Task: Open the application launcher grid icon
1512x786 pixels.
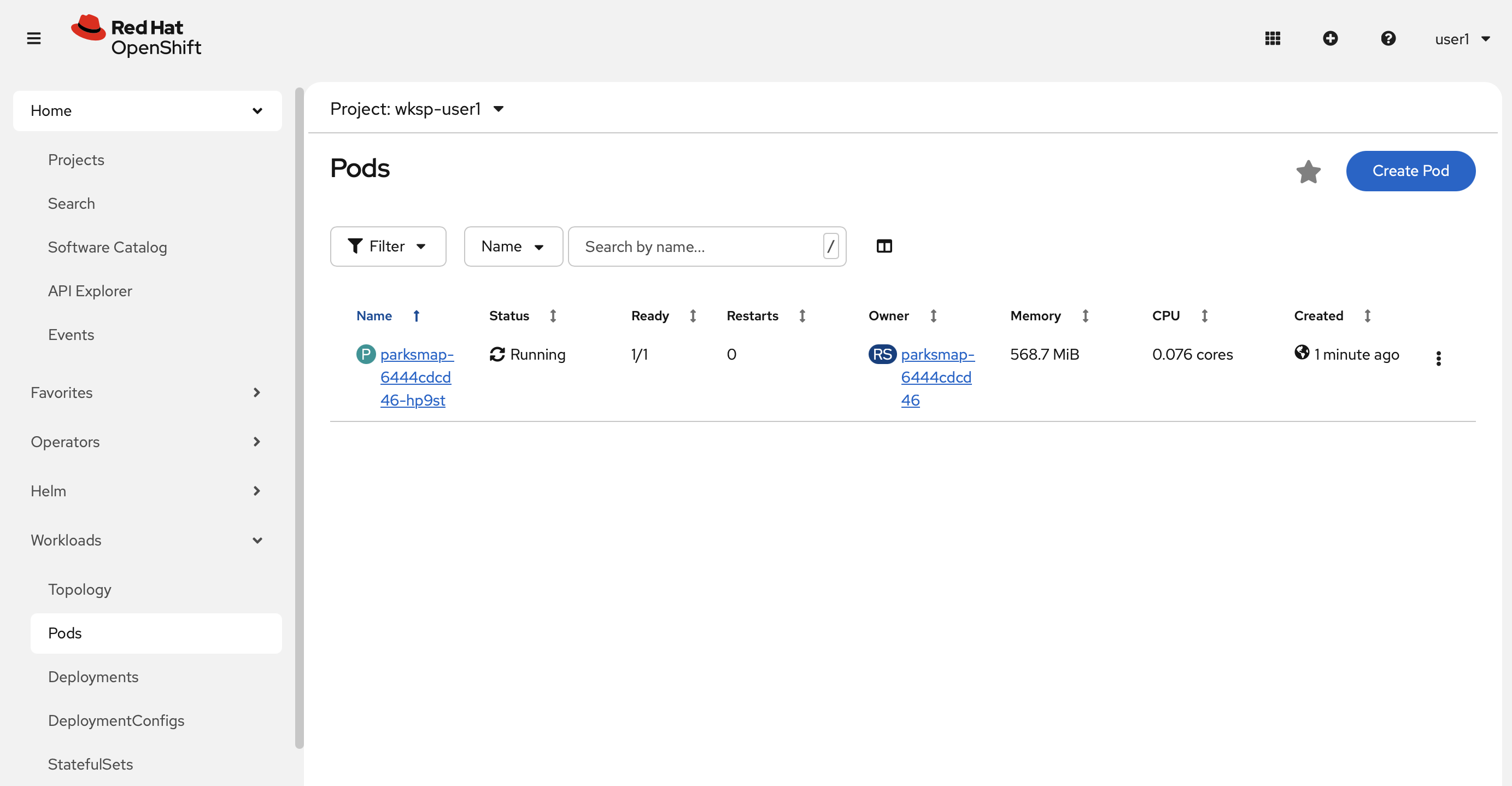Action: point(1272,39)
